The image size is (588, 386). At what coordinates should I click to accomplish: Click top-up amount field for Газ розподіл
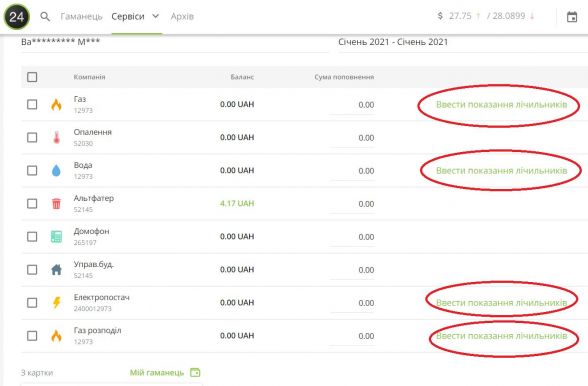click(x=352, y=336)
